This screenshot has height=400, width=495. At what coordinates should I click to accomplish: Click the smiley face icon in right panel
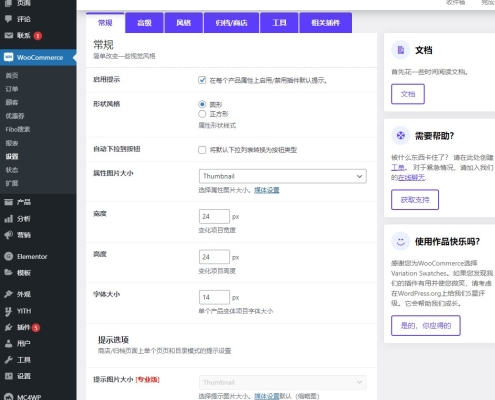(401, 241)
